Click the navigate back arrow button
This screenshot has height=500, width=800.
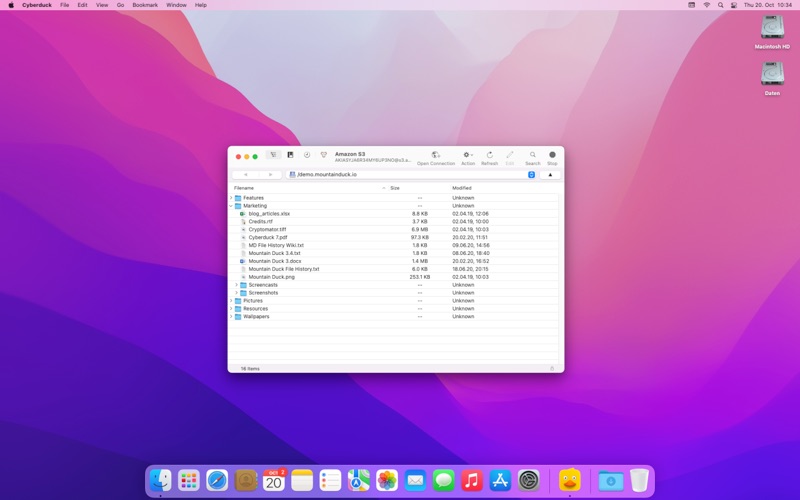[246, 175]
